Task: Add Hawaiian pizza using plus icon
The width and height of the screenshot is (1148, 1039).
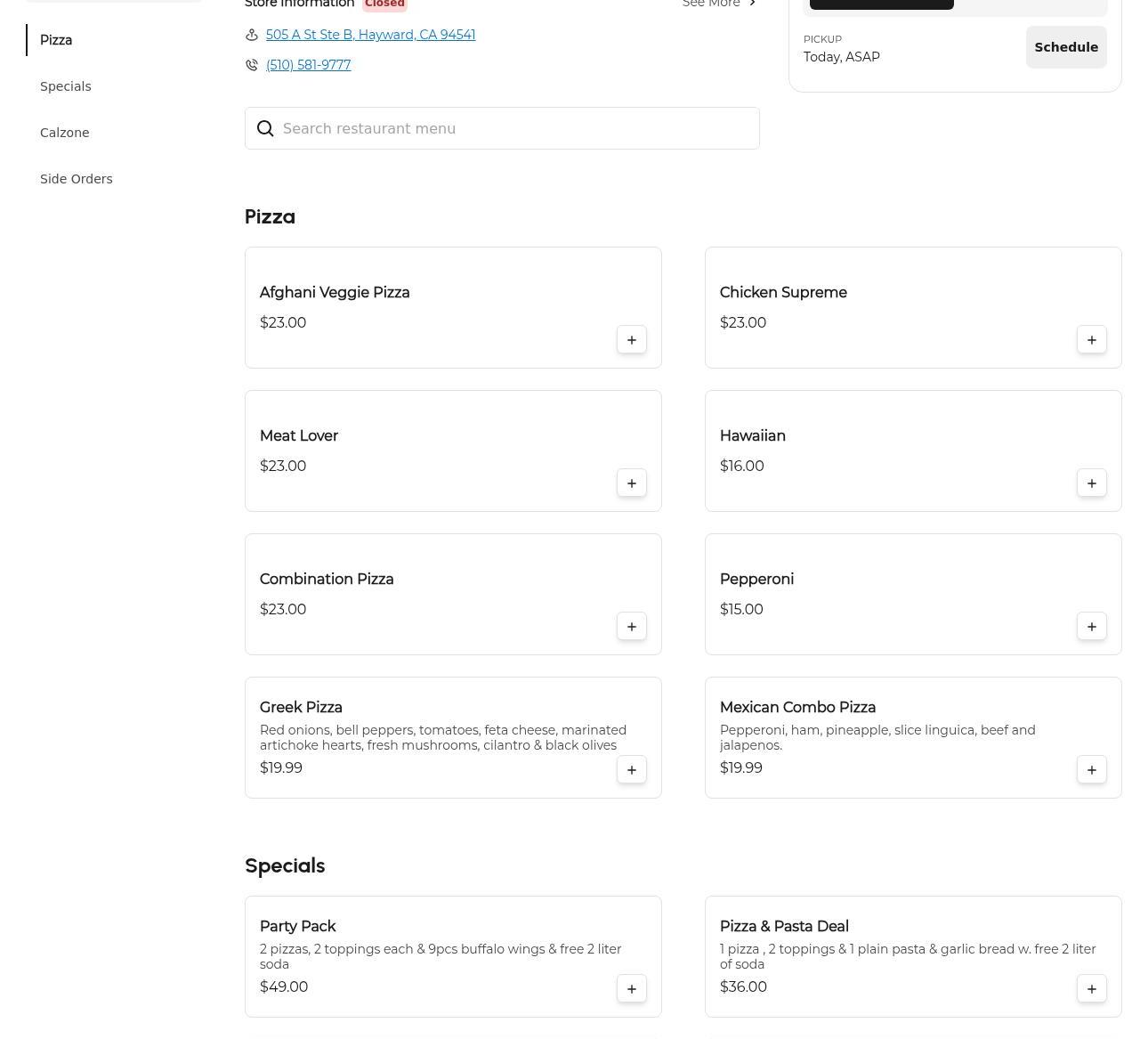Action: (1092, 483)
